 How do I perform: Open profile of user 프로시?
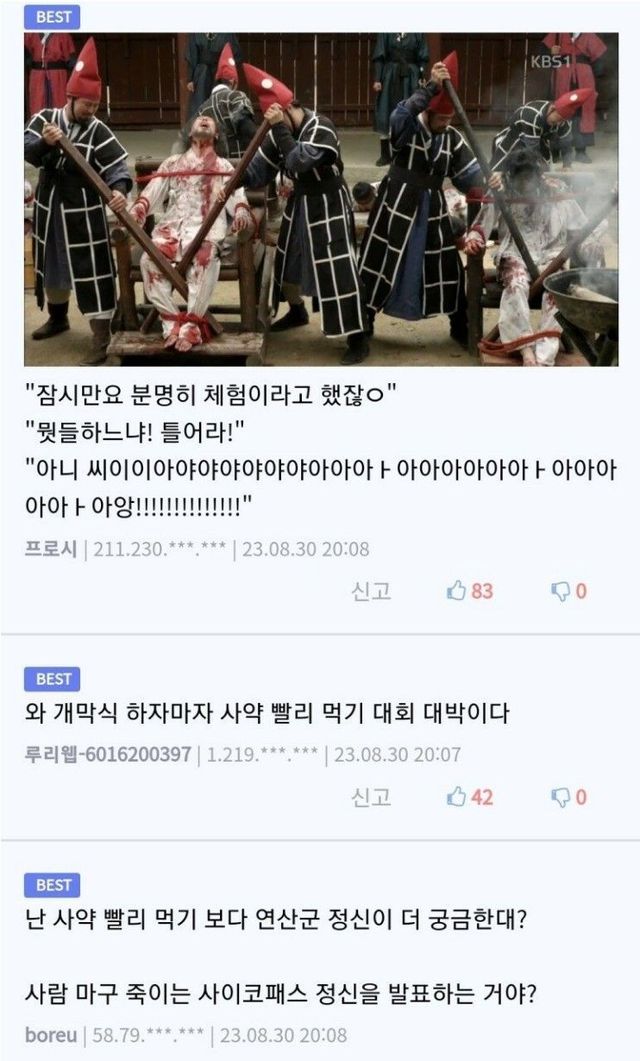pos(51,548)
